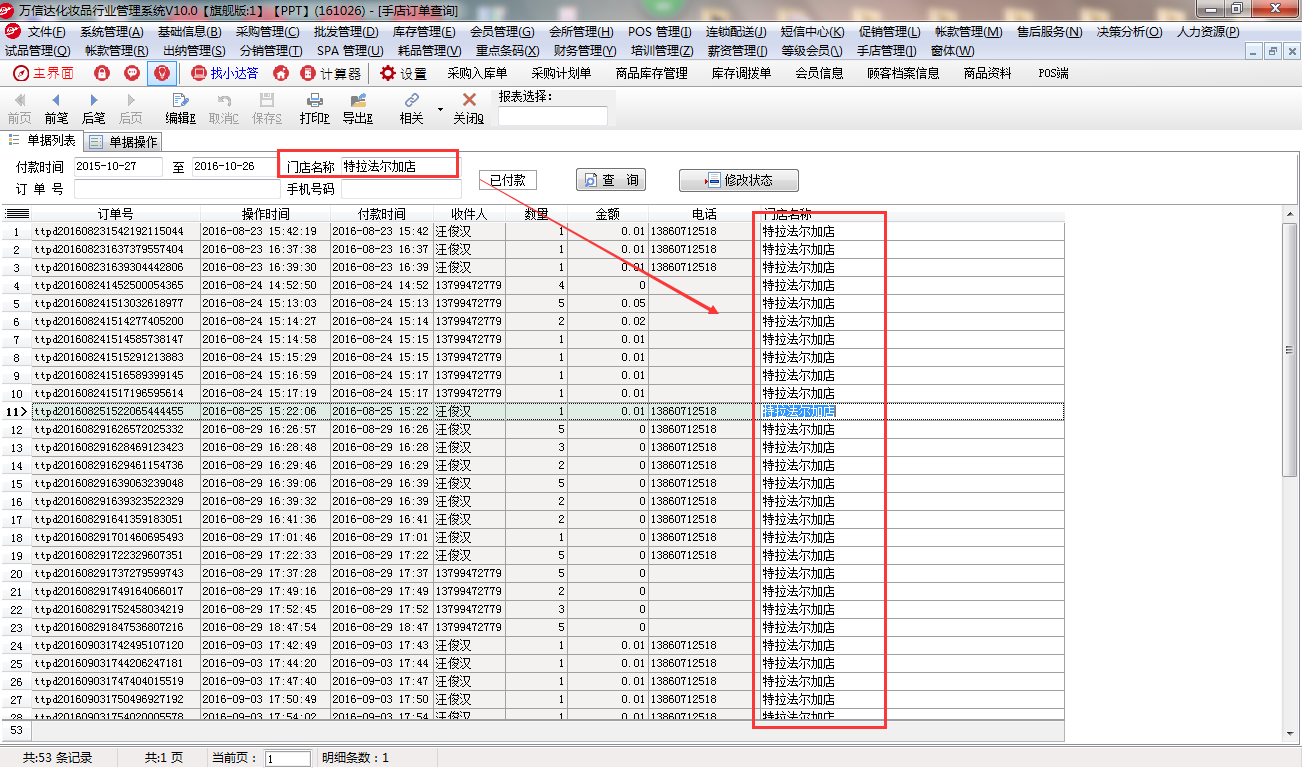Open the 手店管理 menu

886,50
